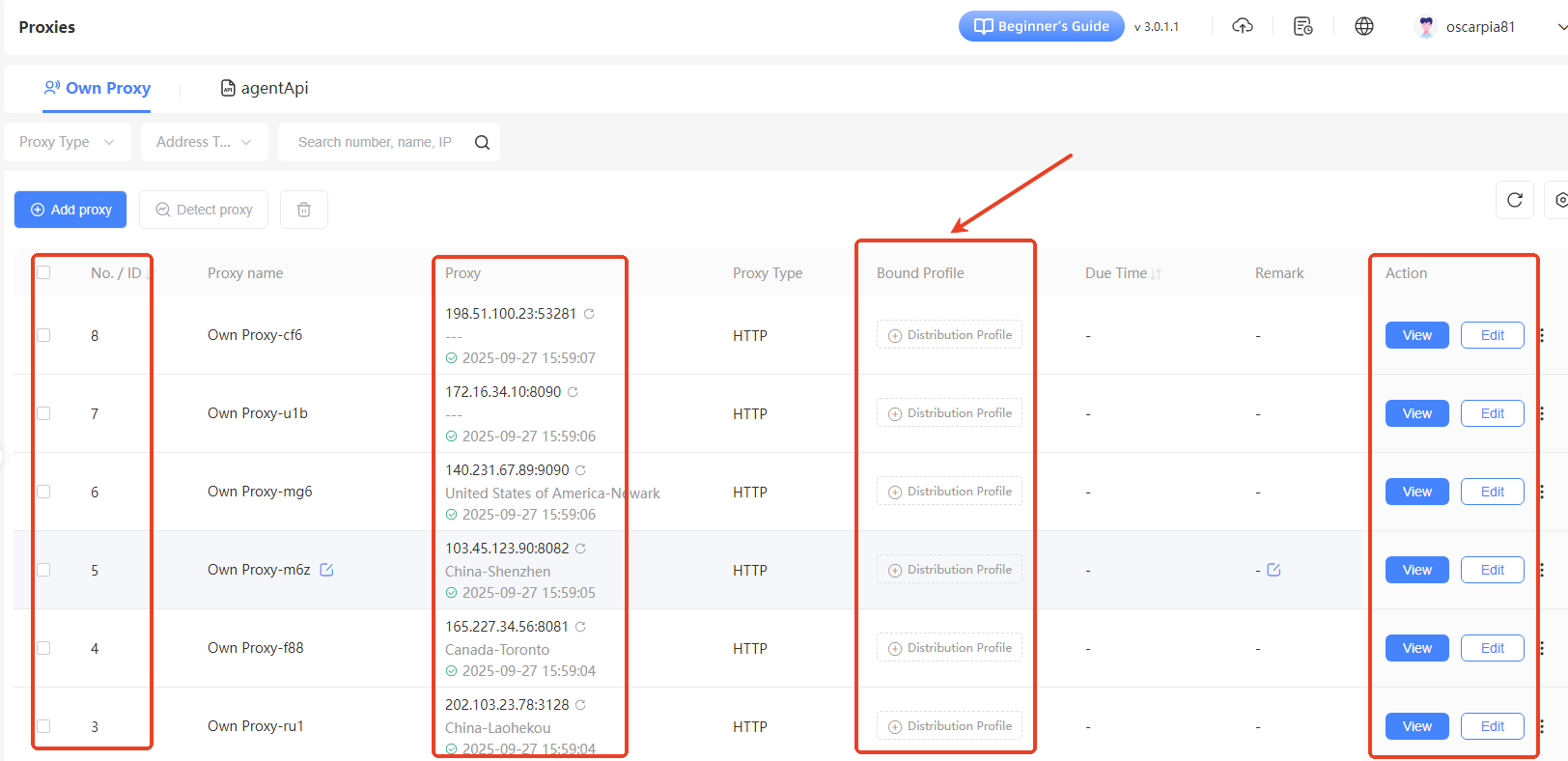
Task: Click the cloud upload icon in header
Action: point(1243,26)
